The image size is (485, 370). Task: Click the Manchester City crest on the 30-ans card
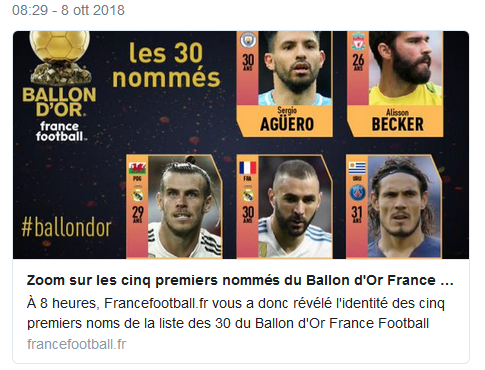[248, 40]
